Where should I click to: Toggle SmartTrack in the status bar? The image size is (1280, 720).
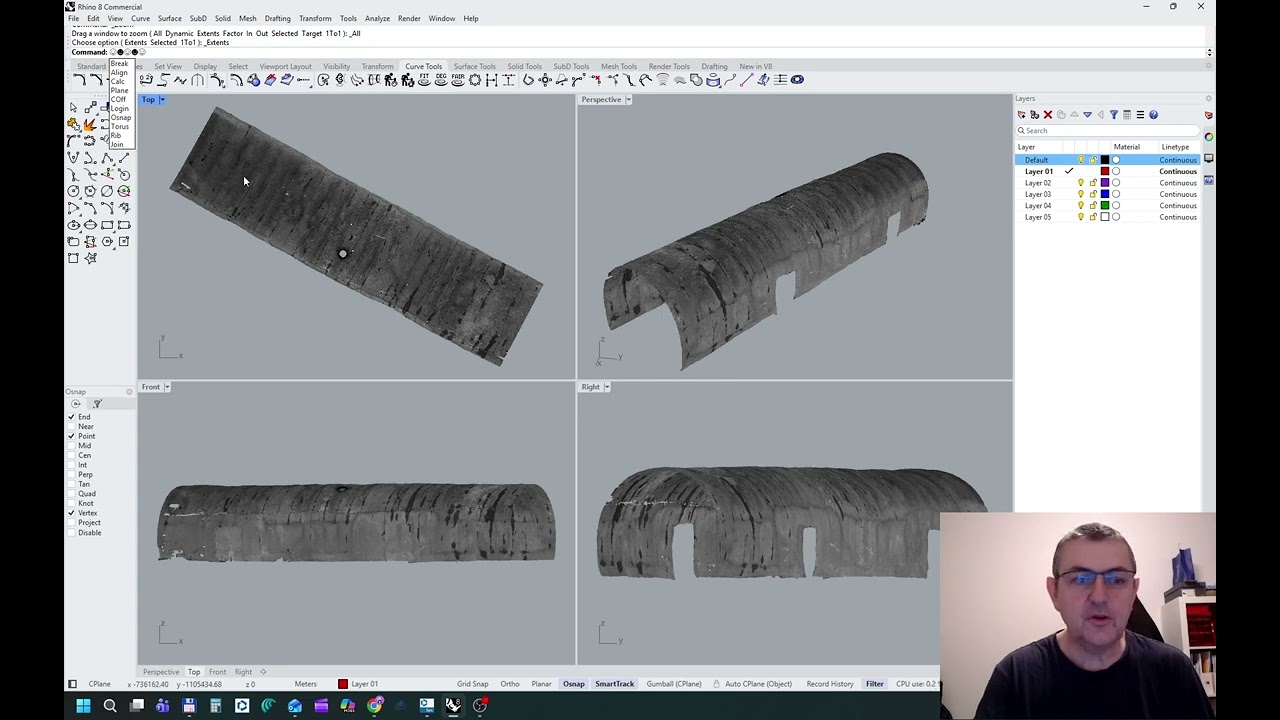tap(614, 684)
